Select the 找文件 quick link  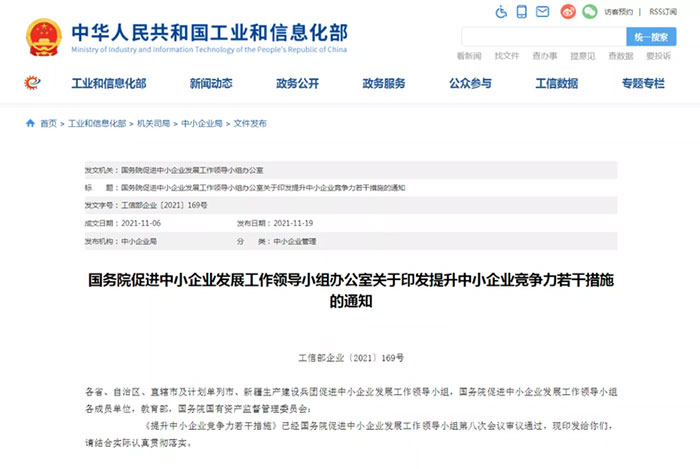tap(507, 56)
